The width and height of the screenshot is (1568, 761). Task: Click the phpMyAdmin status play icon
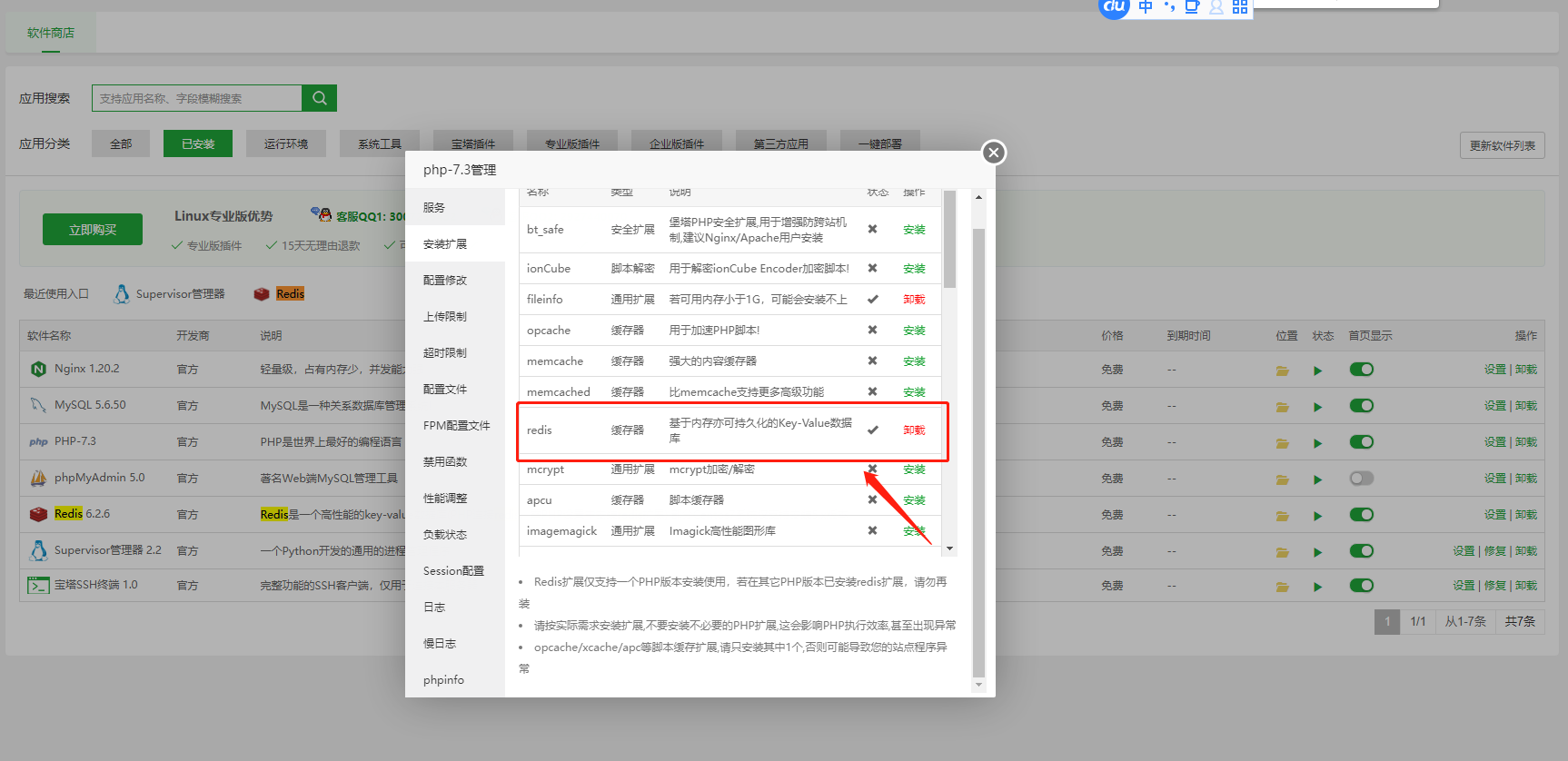(x=1318, y=479)
